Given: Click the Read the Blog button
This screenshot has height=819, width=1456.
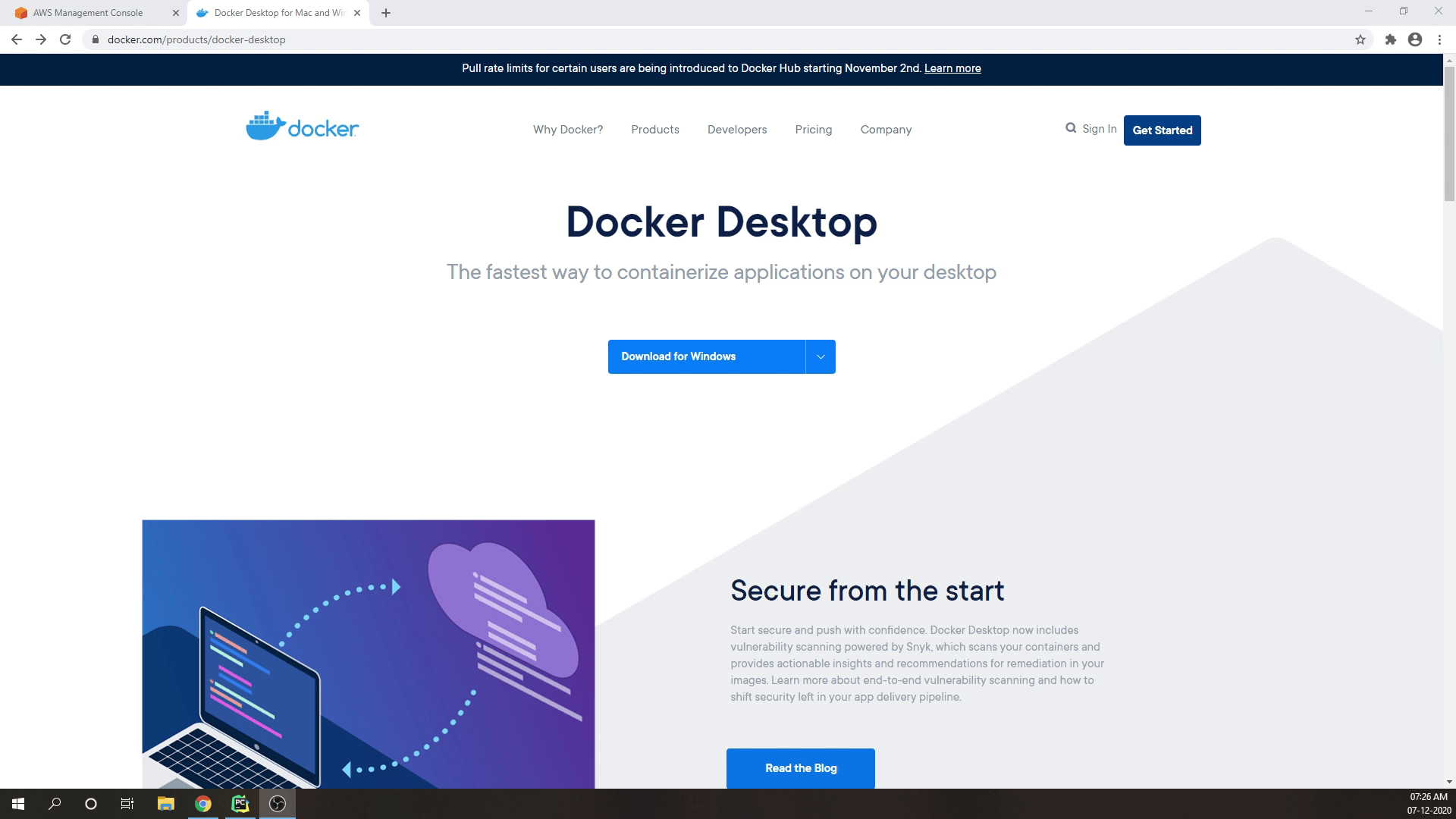Looking at the screenshot, I should (801, 768).
